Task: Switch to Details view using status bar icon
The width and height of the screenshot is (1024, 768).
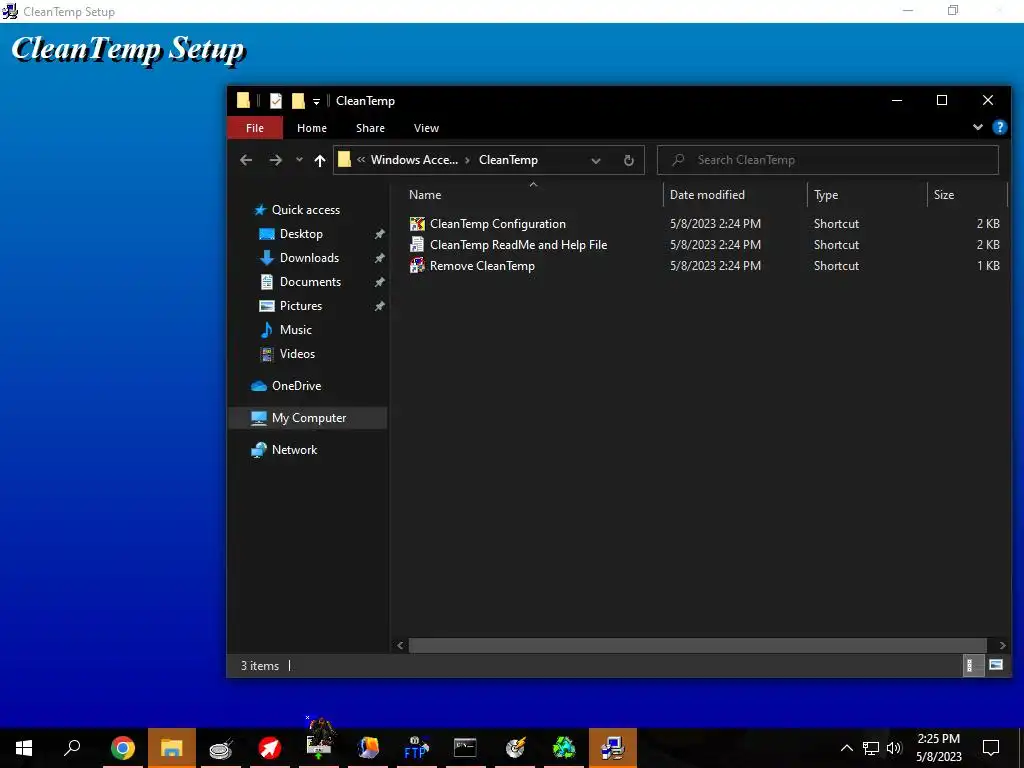Action: (x=972, y=665)
